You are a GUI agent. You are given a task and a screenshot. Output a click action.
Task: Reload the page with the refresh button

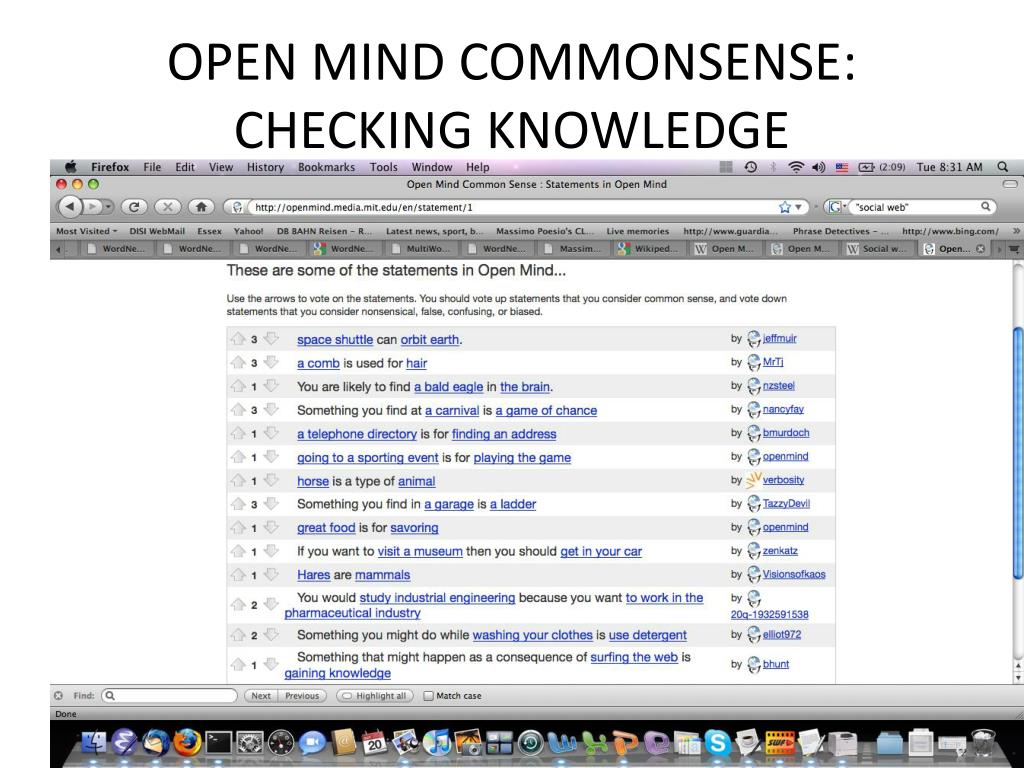[134, 207]
